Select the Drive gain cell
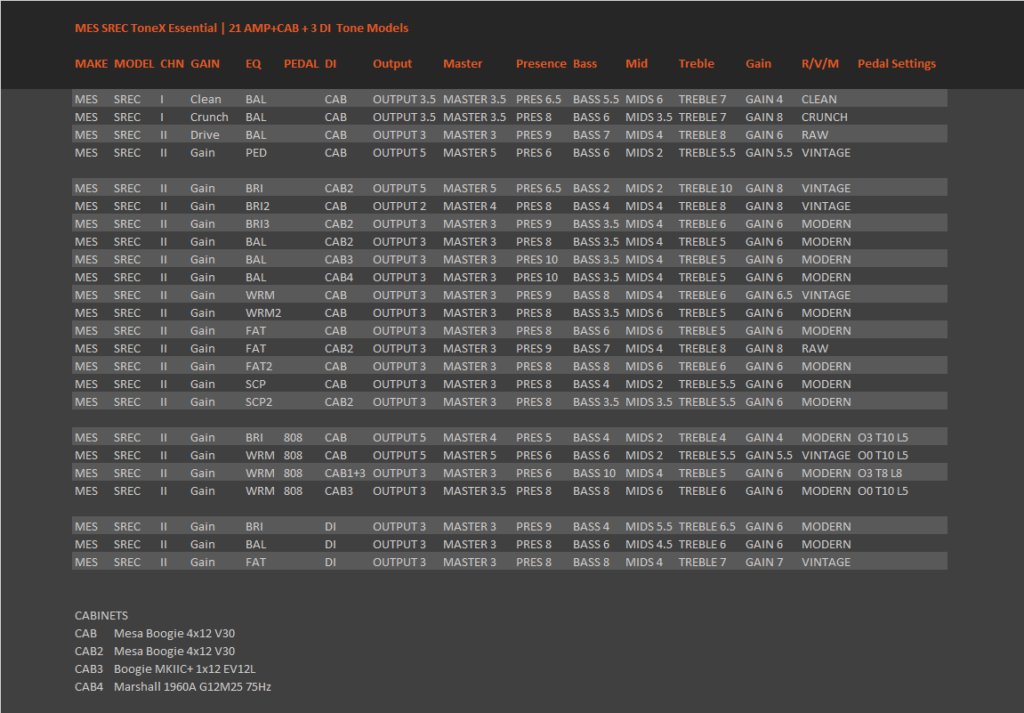 point(204,135)
